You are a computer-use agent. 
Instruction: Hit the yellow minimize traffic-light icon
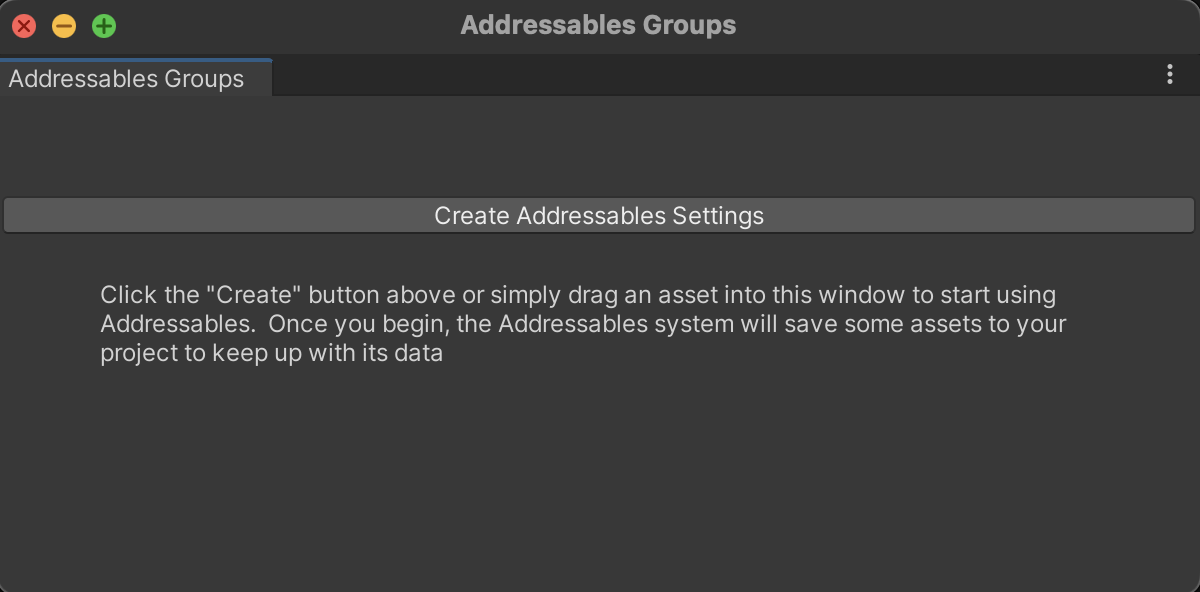pos(64,26)
